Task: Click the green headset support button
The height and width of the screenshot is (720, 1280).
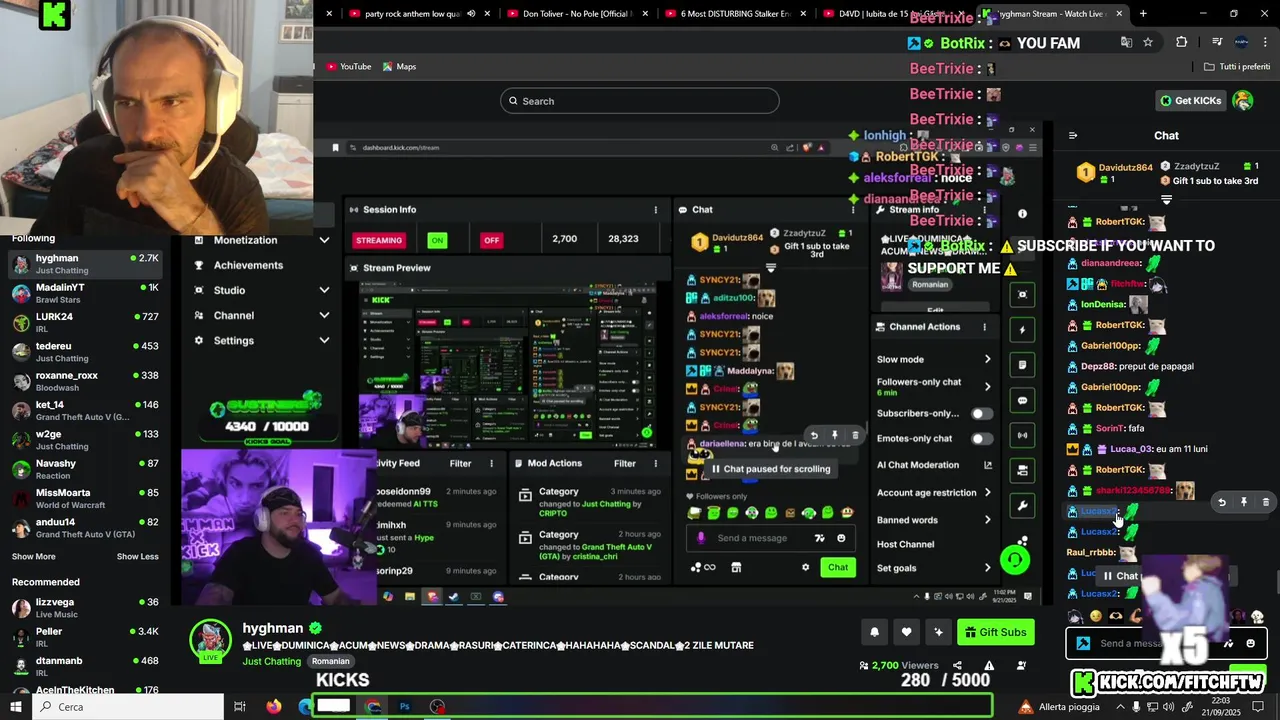Action: pos(1015,560)
